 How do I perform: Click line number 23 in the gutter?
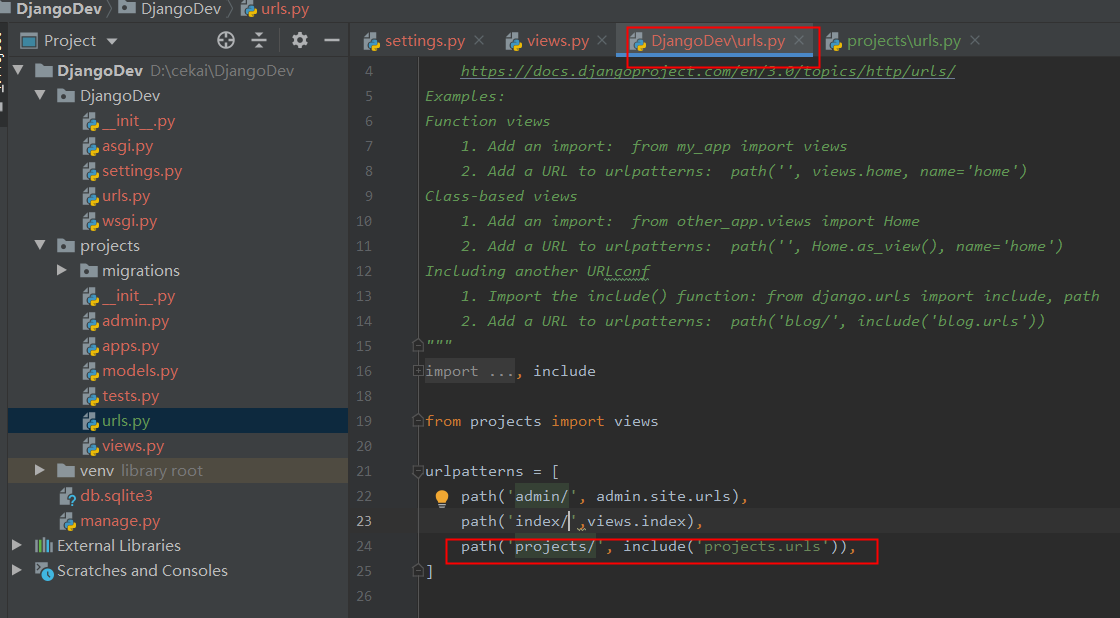(364, 521)
